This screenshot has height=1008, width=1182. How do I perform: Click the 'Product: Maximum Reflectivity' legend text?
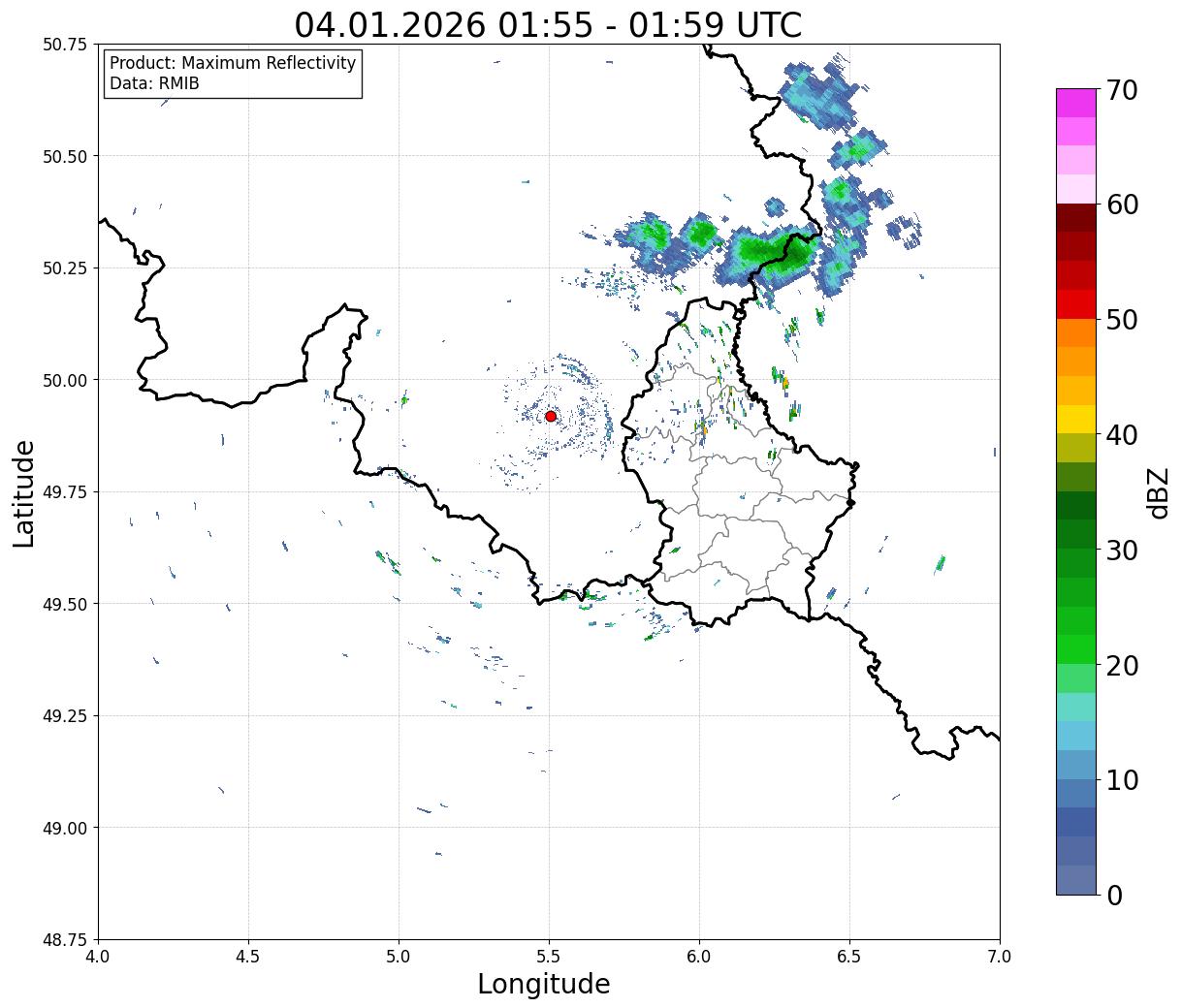point(233,63)
